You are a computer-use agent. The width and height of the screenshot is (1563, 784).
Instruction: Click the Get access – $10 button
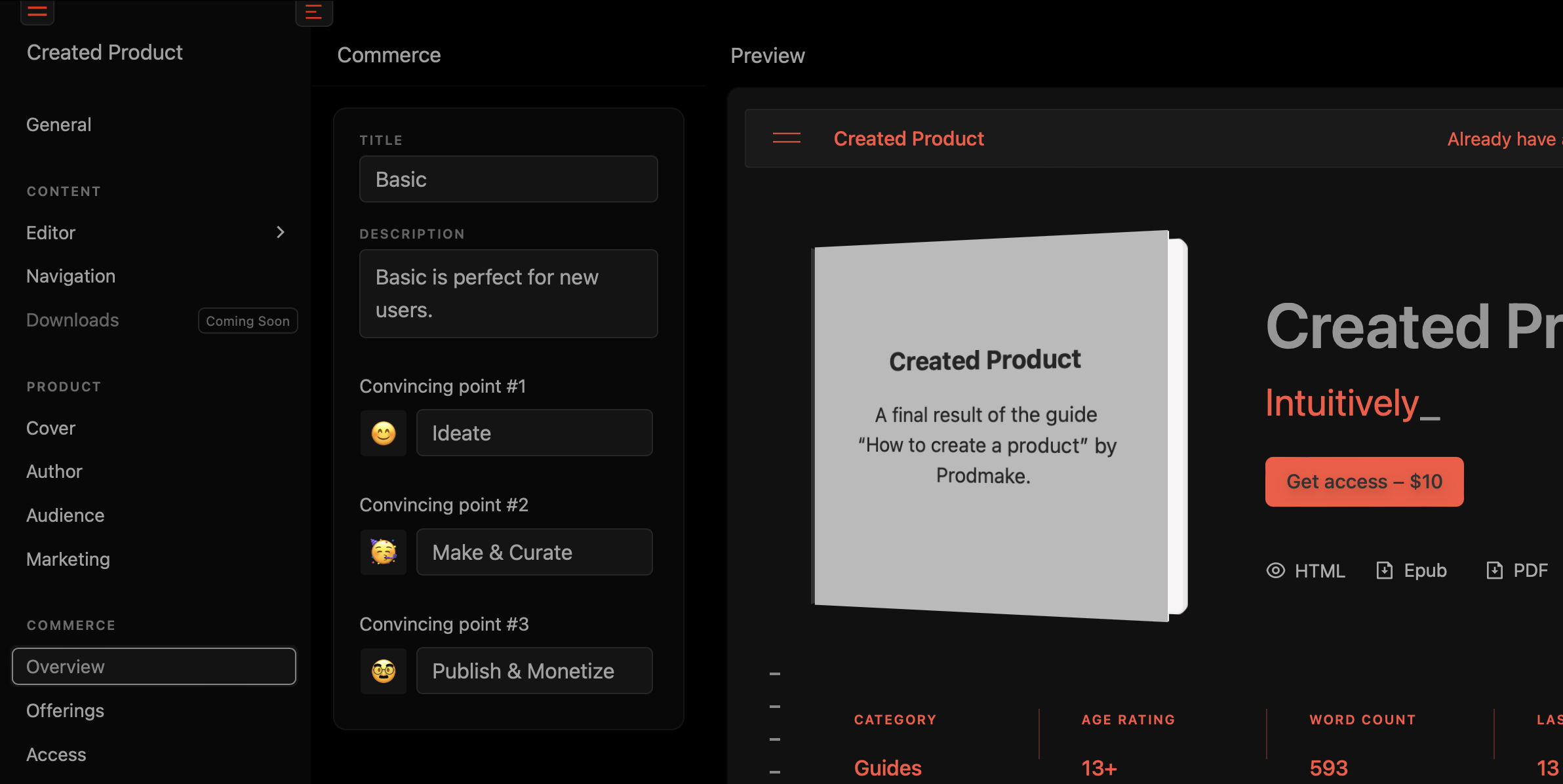(x=1364, y=482)
